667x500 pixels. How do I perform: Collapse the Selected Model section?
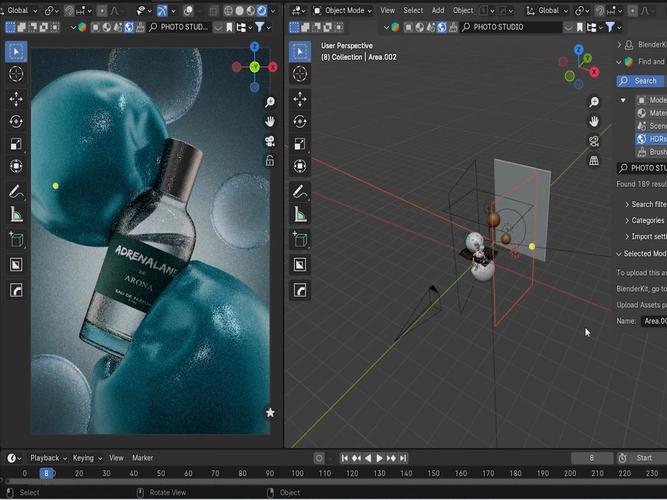(641, 254)
